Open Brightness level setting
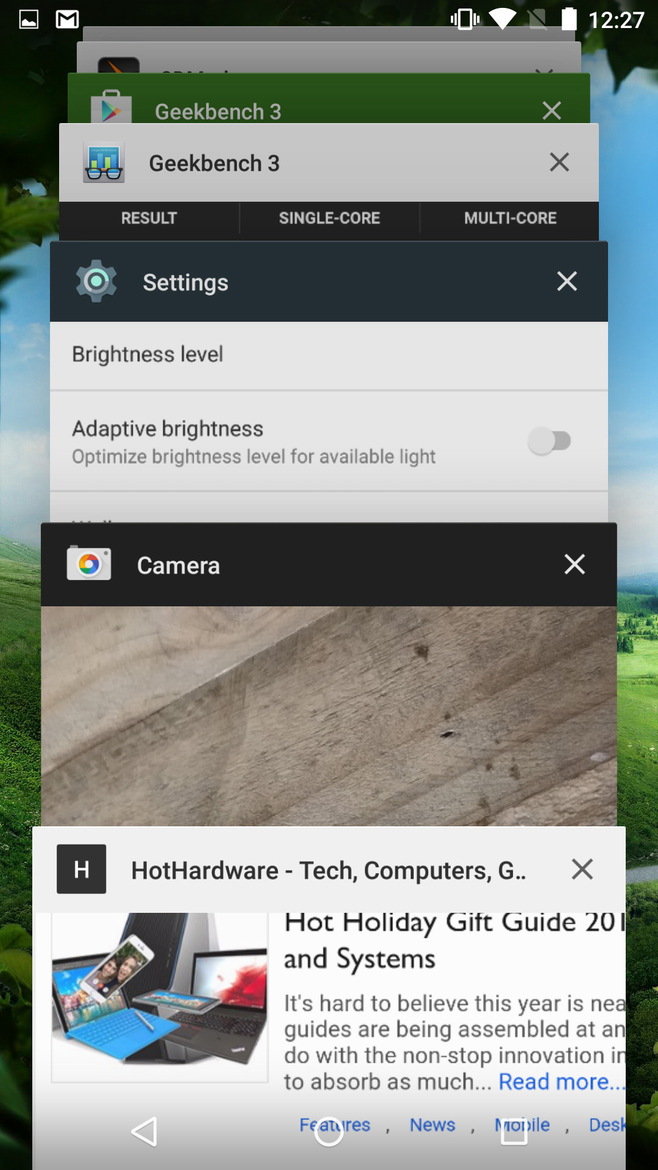Image resolution: width=658 pixels, height=1170 pixels. [x=329, y=355]
